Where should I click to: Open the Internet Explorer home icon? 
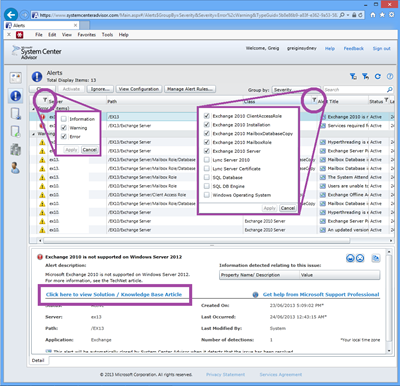click(x=373, y=15)
